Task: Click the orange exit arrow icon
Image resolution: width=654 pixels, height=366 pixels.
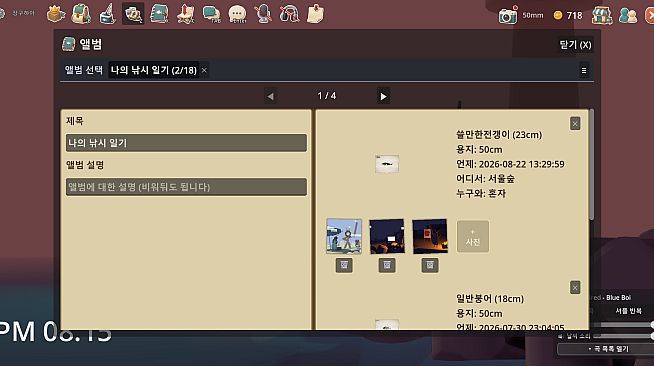Action: pos(649,15)
